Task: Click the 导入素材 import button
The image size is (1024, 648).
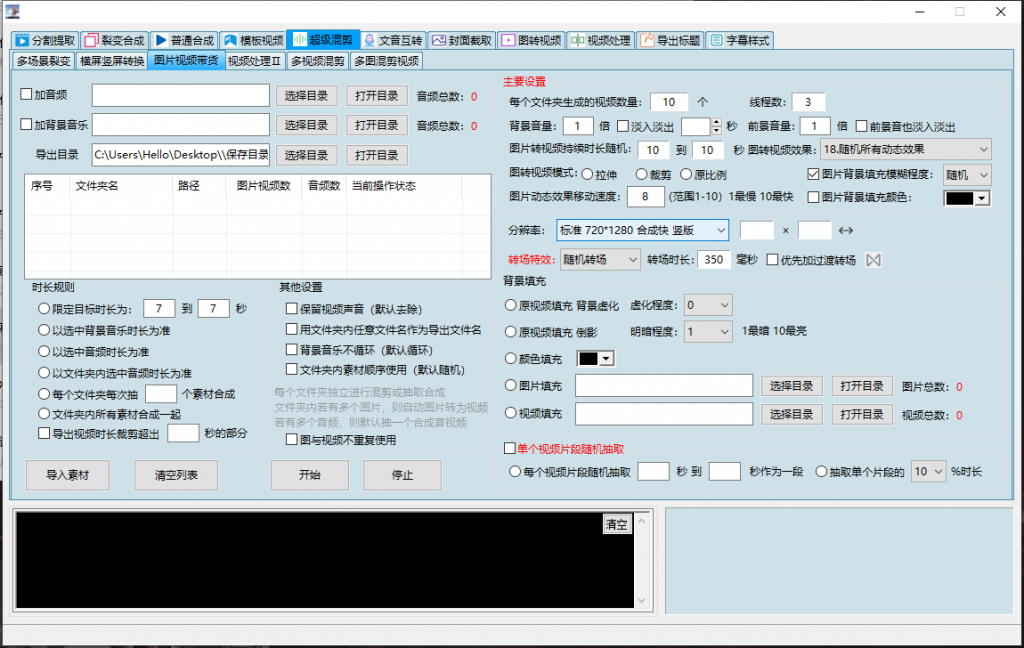Action: point(68,475)
